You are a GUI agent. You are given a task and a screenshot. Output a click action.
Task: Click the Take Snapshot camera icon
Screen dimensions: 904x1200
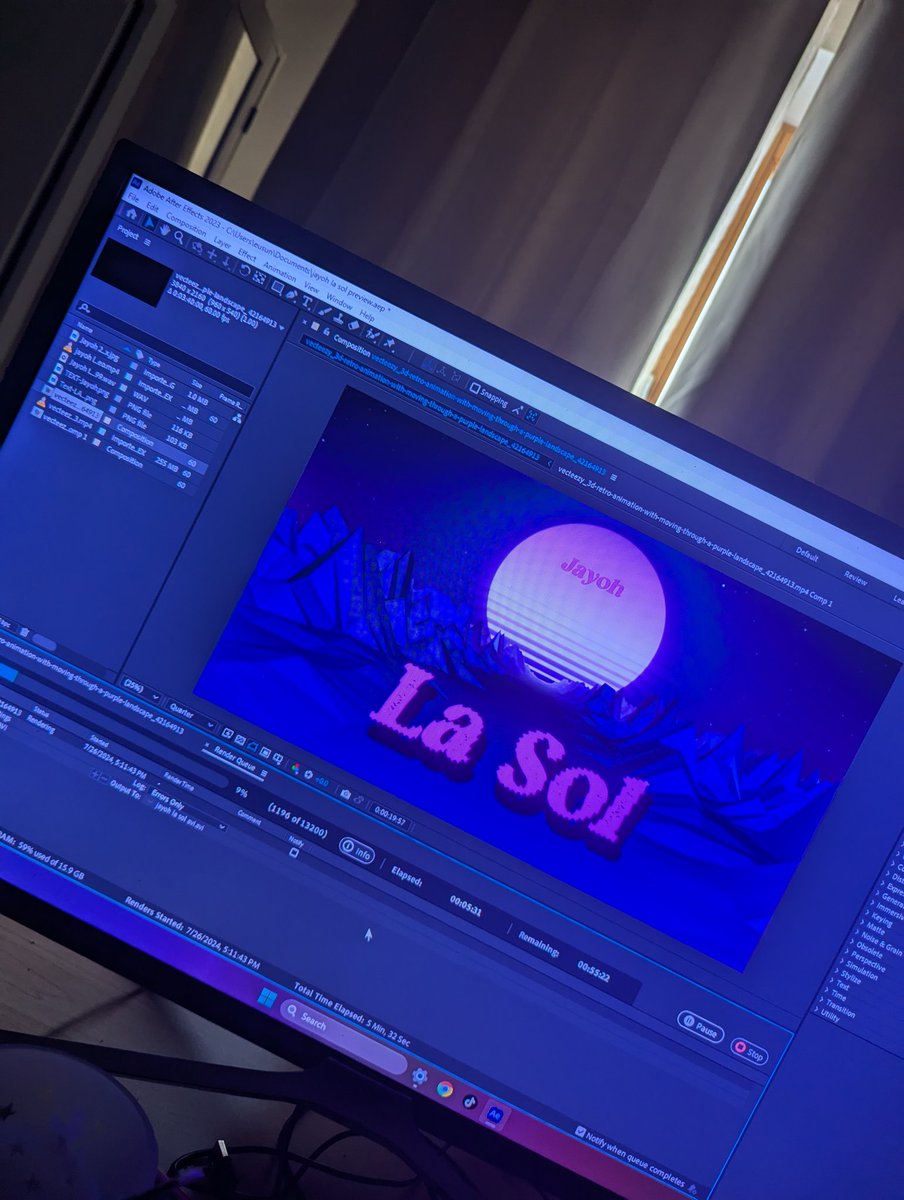(x=345, y=794)
